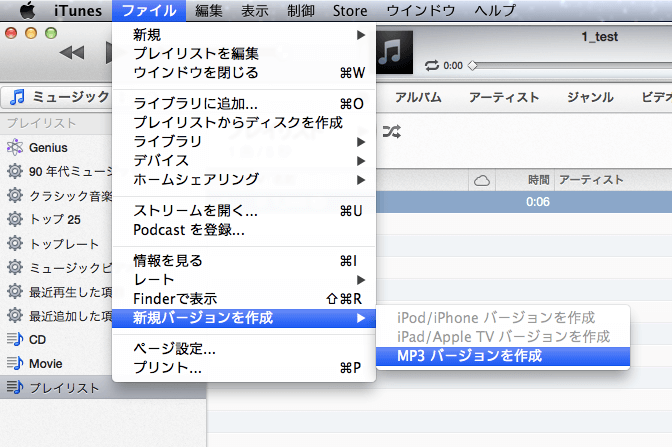This screenshot has height=447, width=672.
Task: Open the iTunes application menu
Action: pyautogui.click(x=78, y=10)
